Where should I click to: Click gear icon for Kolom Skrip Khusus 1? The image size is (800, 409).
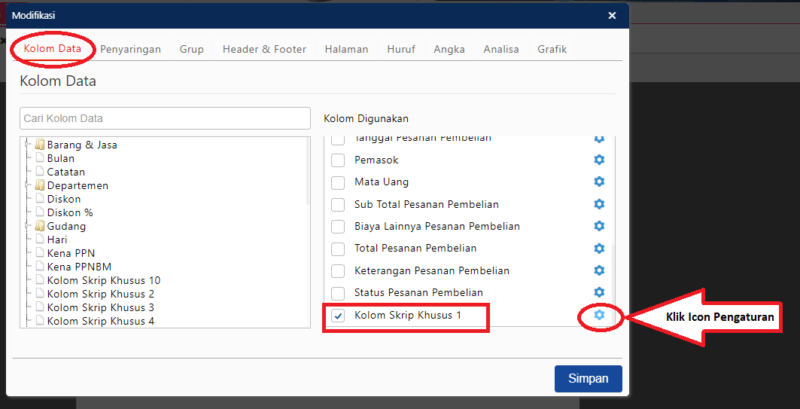pos(599,316)
